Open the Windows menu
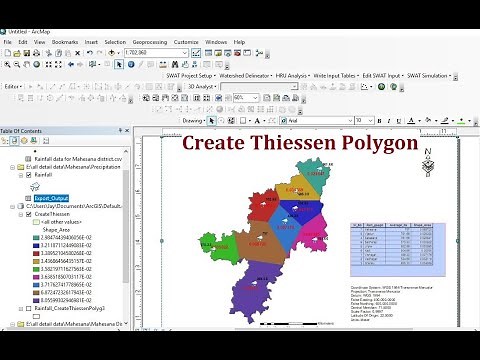This screenshot has width=480, height=360. [216, 42]
